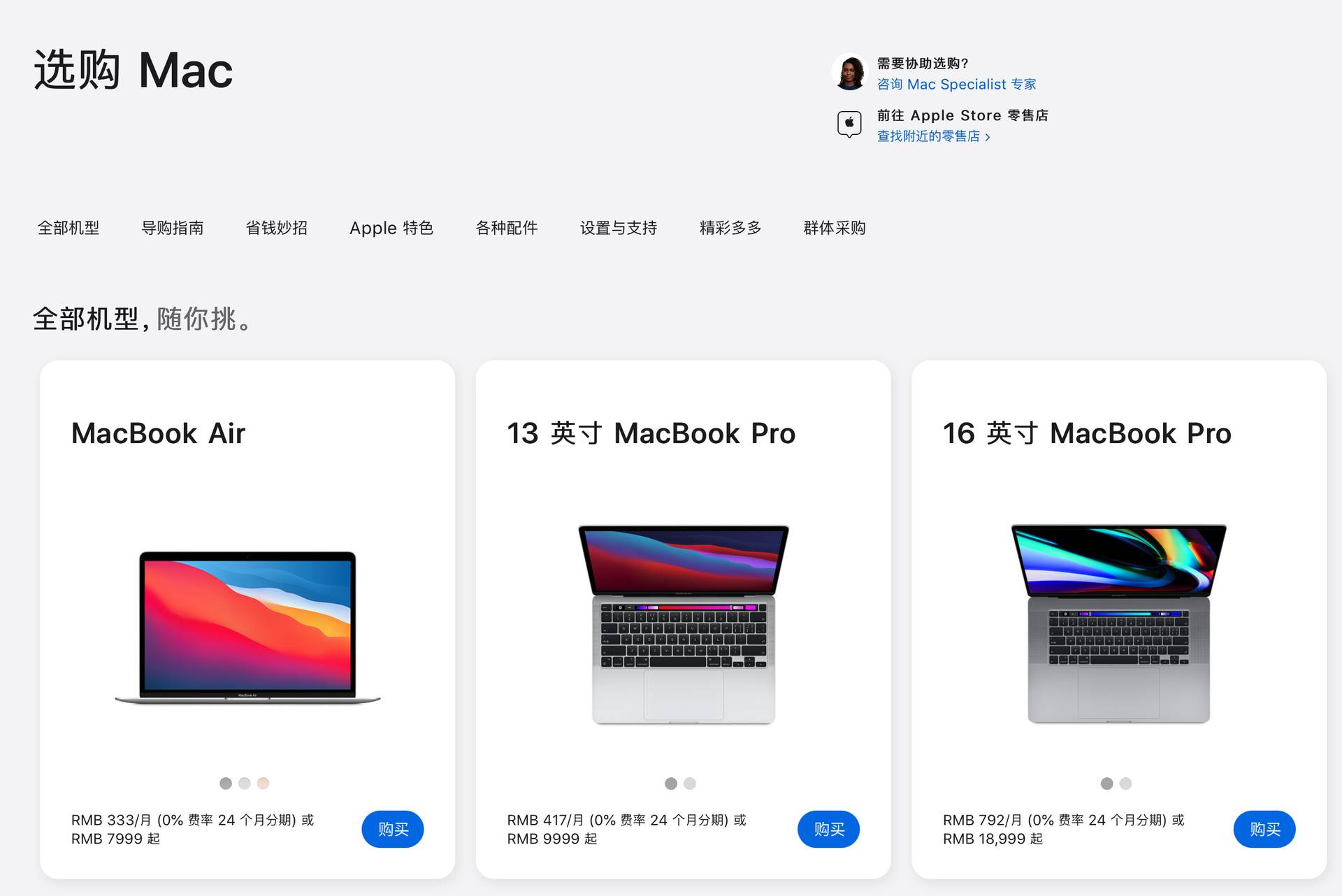
Task: Click the Apple Store retail icon
Action: point(849,124)
